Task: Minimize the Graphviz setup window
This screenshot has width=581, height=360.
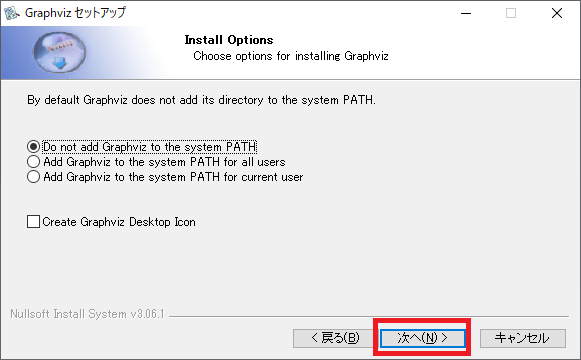Action: 466,13
